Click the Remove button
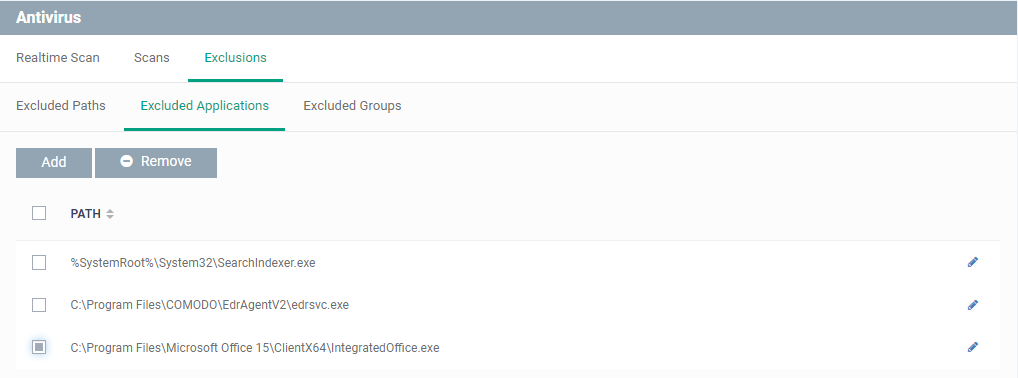This screenshot has width=1018, height=378. 156,162
